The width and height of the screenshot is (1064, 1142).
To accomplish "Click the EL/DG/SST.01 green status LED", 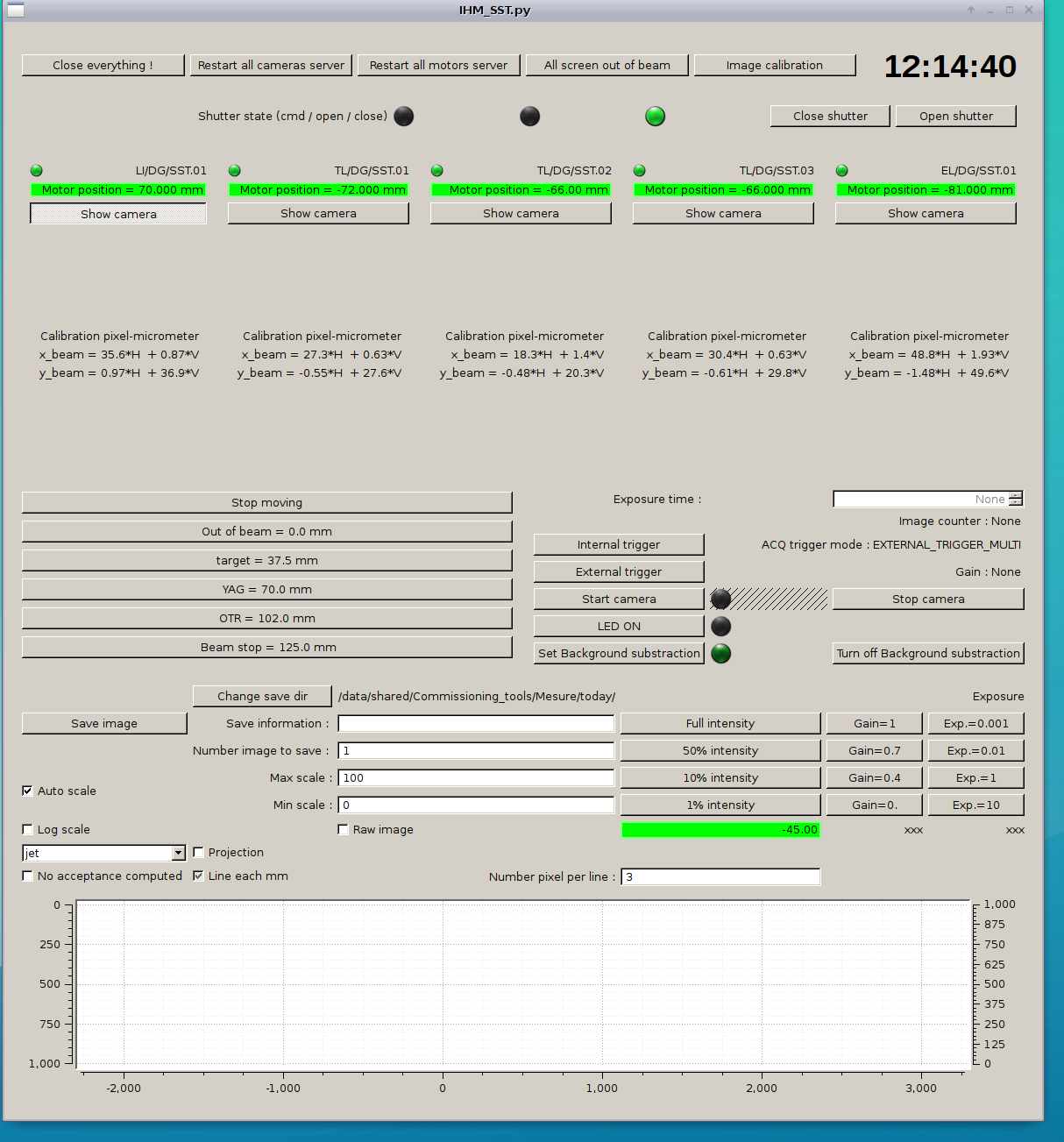I will (841, 171).
